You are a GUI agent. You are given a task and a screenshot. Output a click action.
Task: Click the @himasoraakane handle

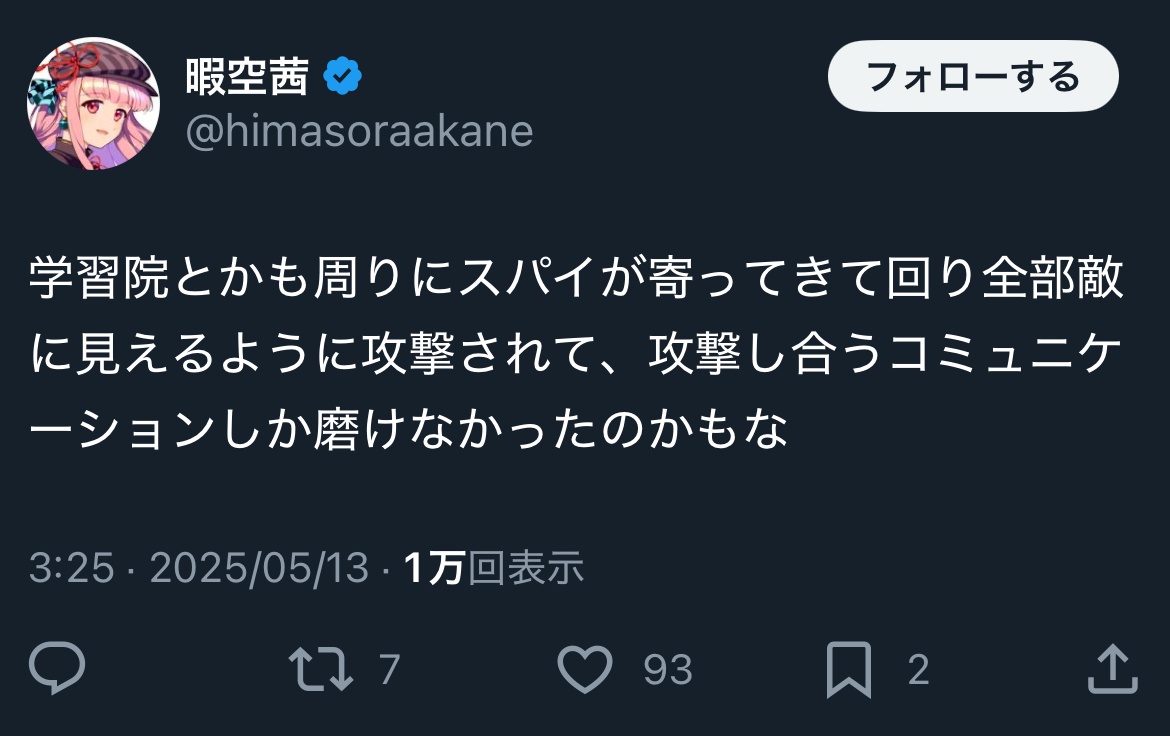click(359, 131)
